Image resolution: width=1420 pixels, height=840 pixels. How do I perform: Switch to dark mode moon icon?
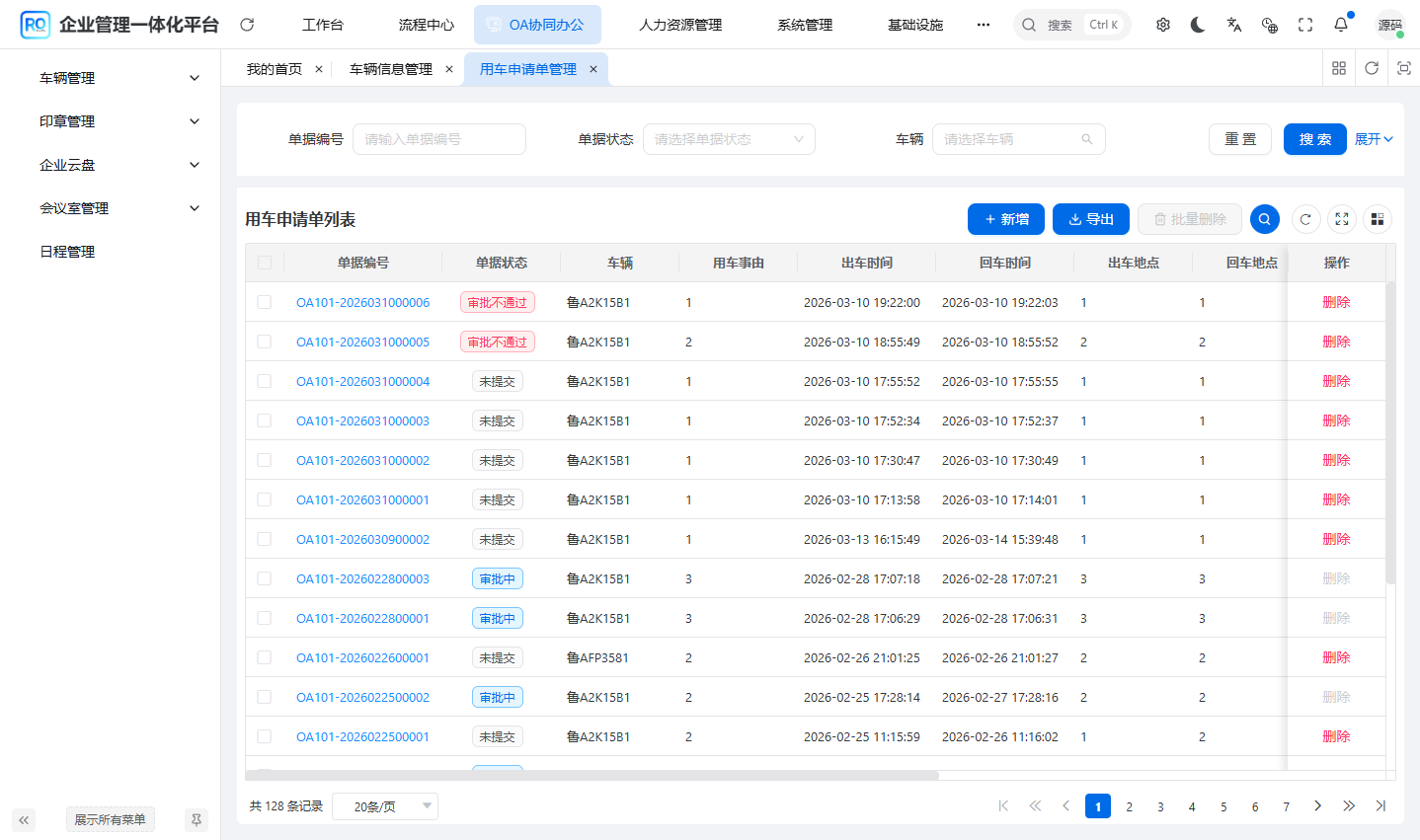[x=1198, y=24]
